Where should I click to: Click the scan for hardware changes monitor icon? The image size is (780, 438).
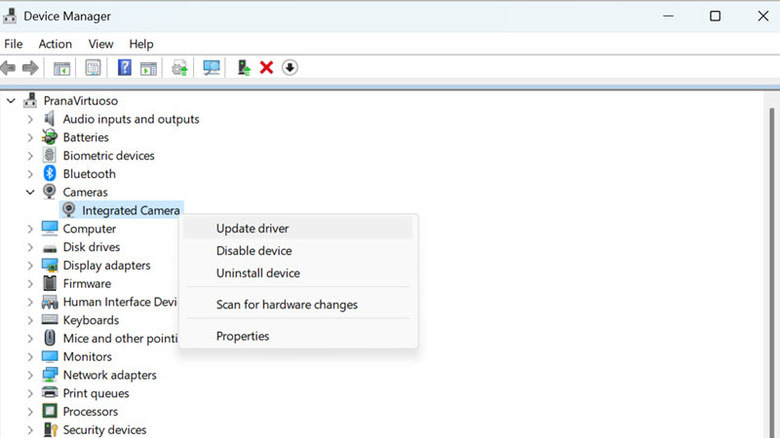pyautogui.click(x=211, y=68)
